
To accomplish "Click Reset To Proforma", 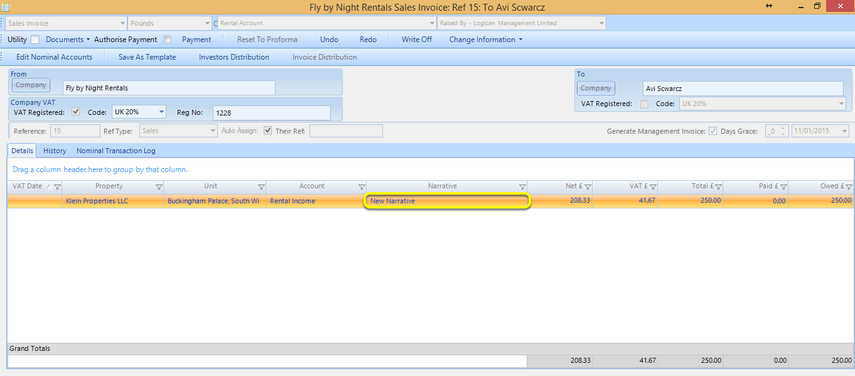I will pyautogui.click(x=267, y=40).
